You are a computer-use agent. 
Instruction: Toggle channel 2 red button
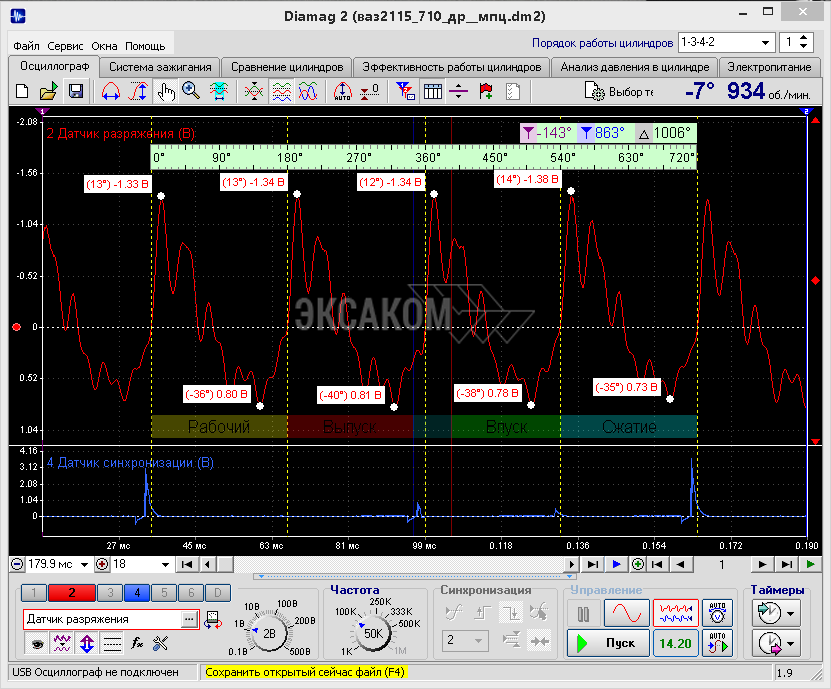[x=71, y=593]
